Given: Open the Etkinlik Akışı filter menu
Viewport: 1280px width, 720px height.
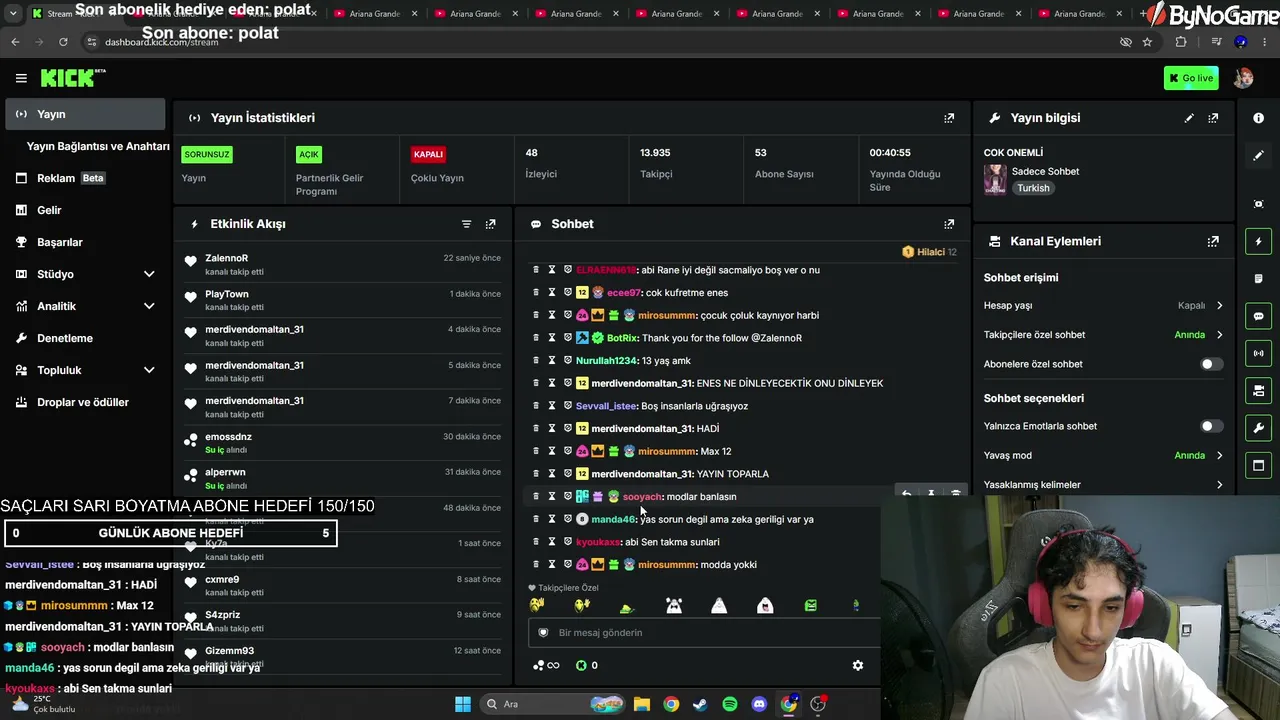Looking at the screenshot, I should click(466, 224).
